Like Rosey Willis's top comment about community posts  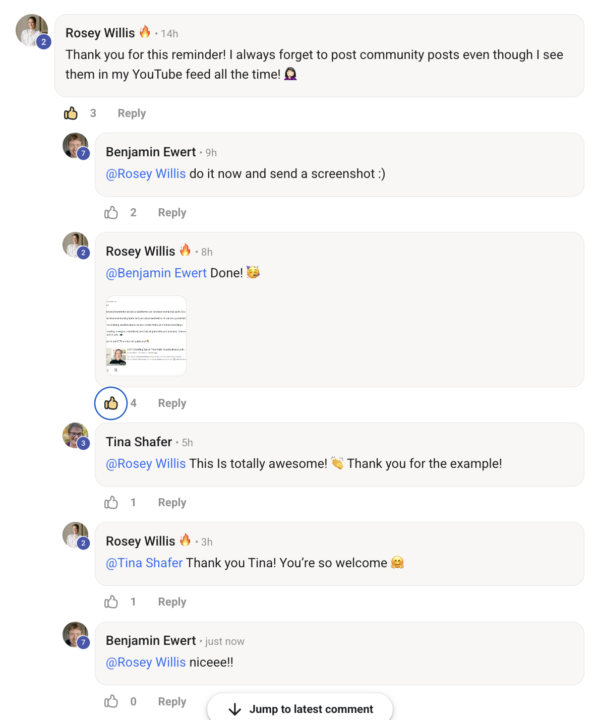[71, 113]
